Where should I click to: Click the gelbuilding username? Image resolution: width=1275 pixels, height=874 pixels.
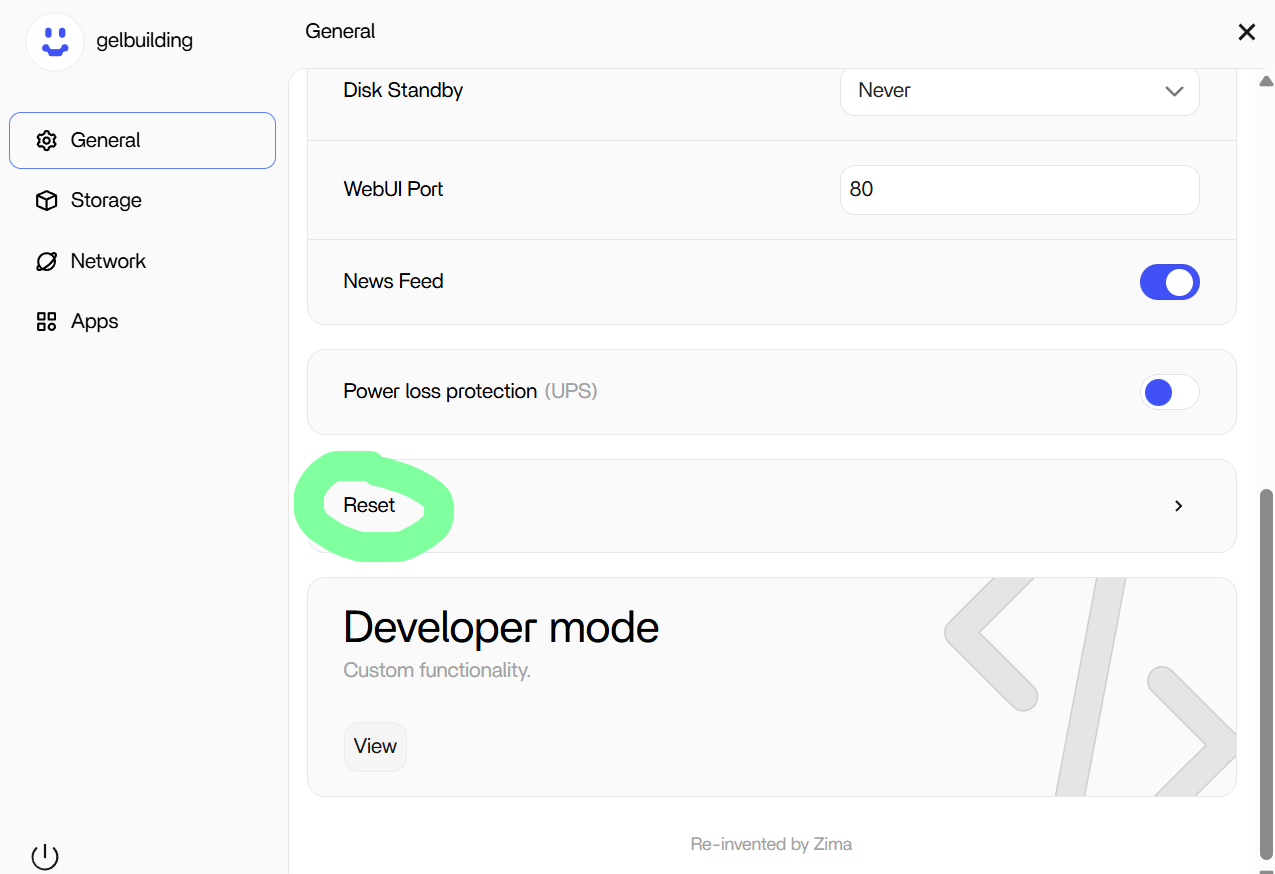(144, 41)
